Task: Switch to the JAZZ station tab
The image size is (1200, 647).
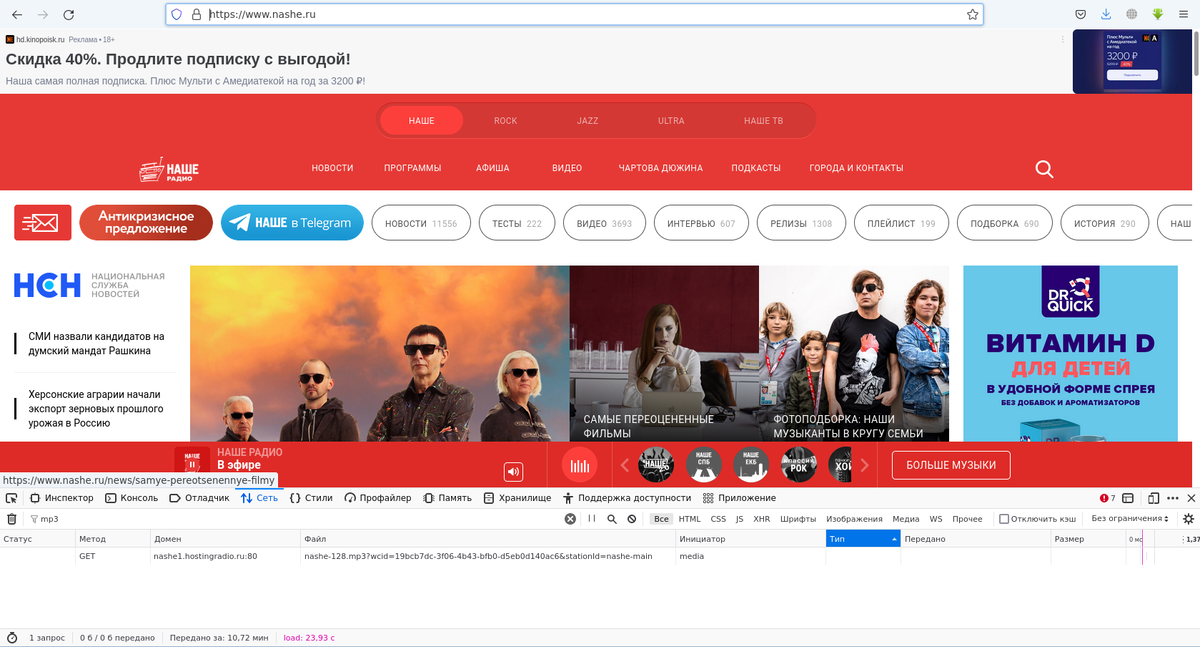Action: (588, 120)
